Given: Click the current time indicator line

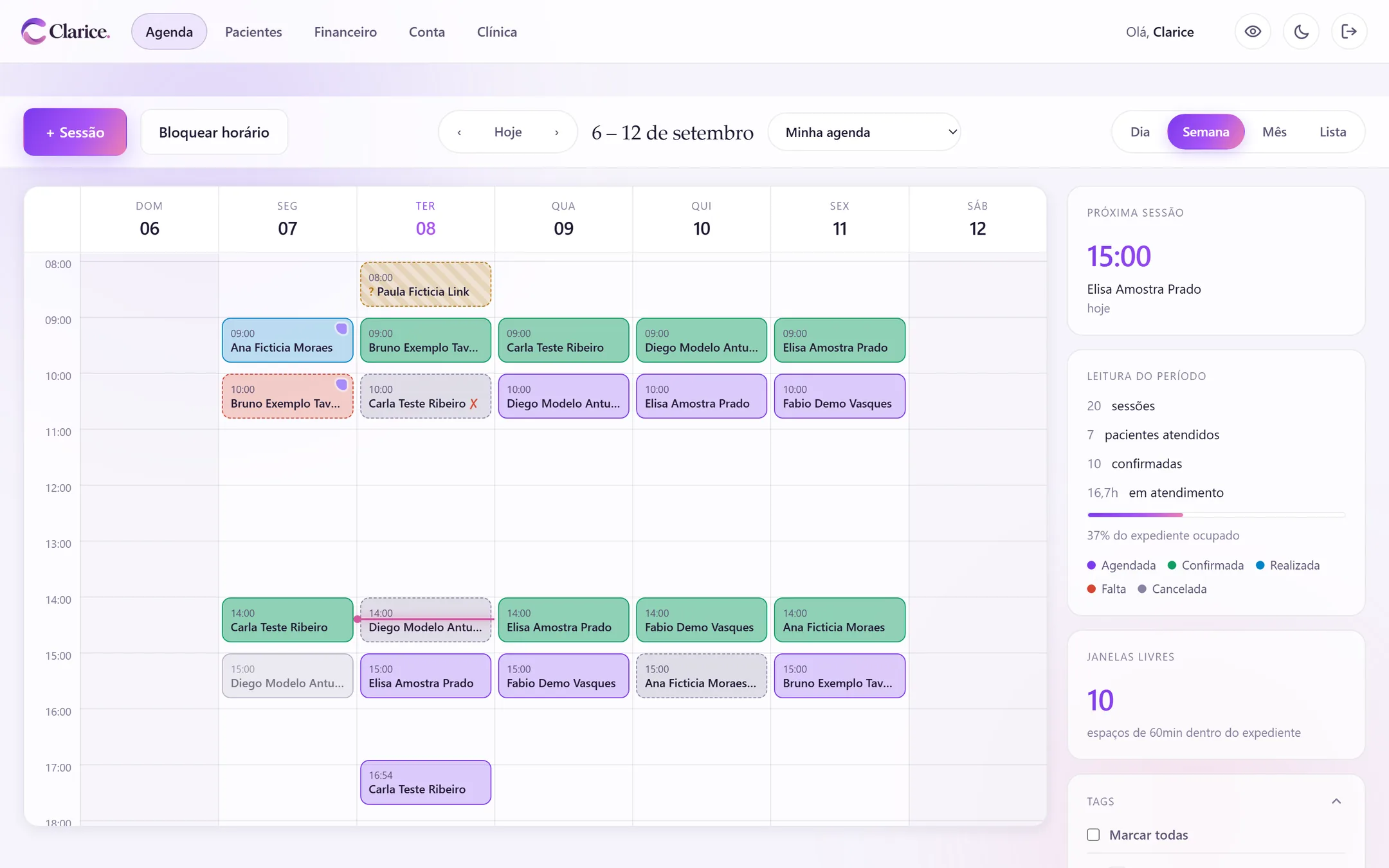Looking at the screenshot, I should 424,619.
